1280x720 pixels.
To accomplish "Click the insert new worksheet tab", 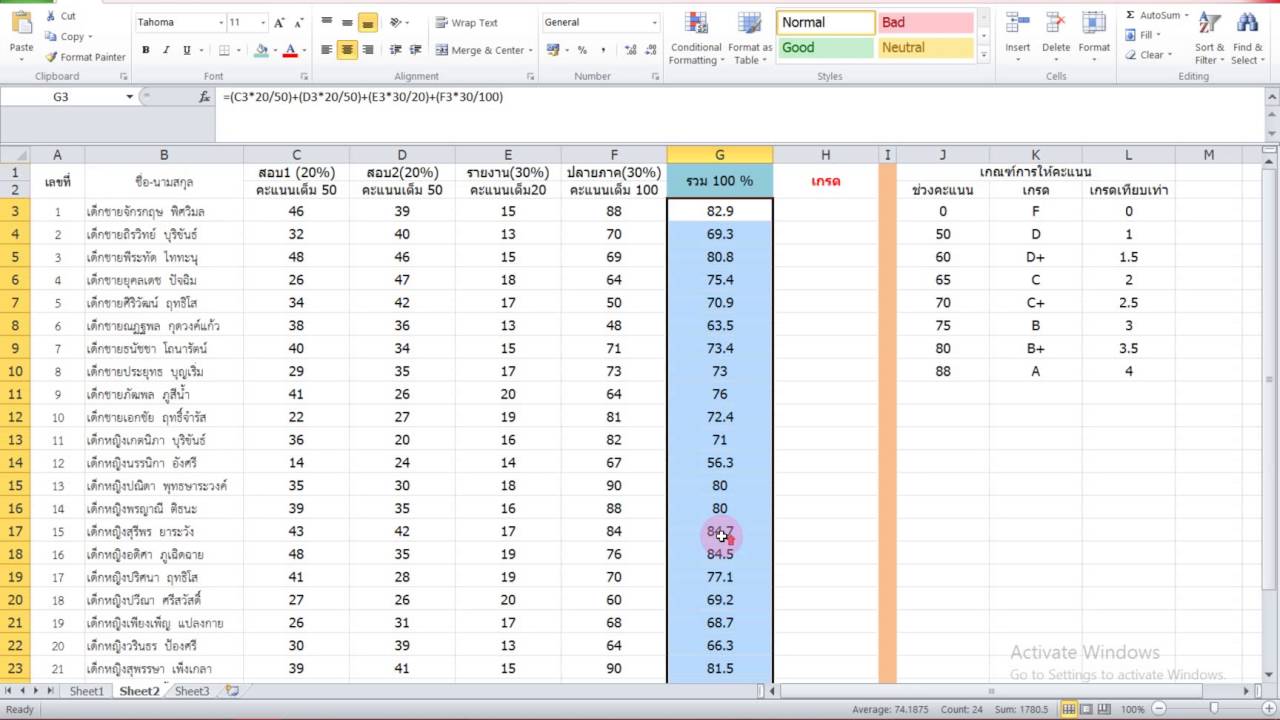I will click(x=232, y=691).
